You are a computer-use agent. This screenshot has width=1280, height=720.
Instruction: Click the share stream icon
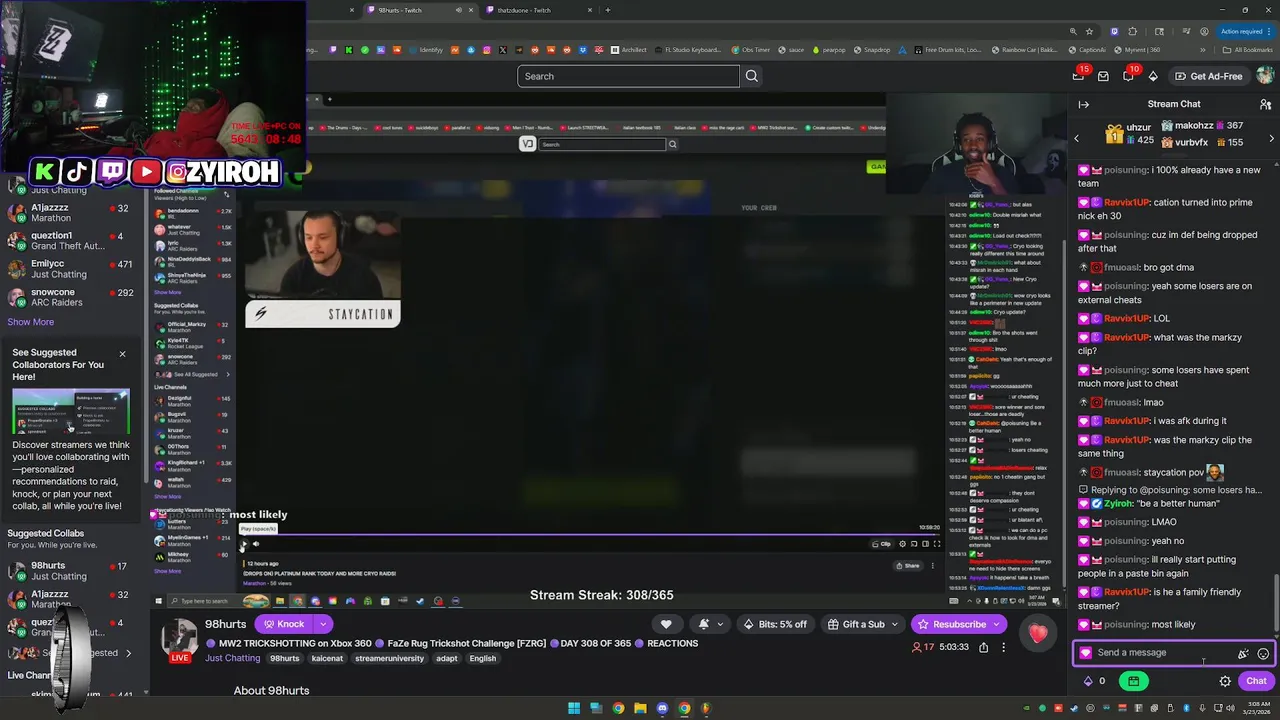(984, 647)
